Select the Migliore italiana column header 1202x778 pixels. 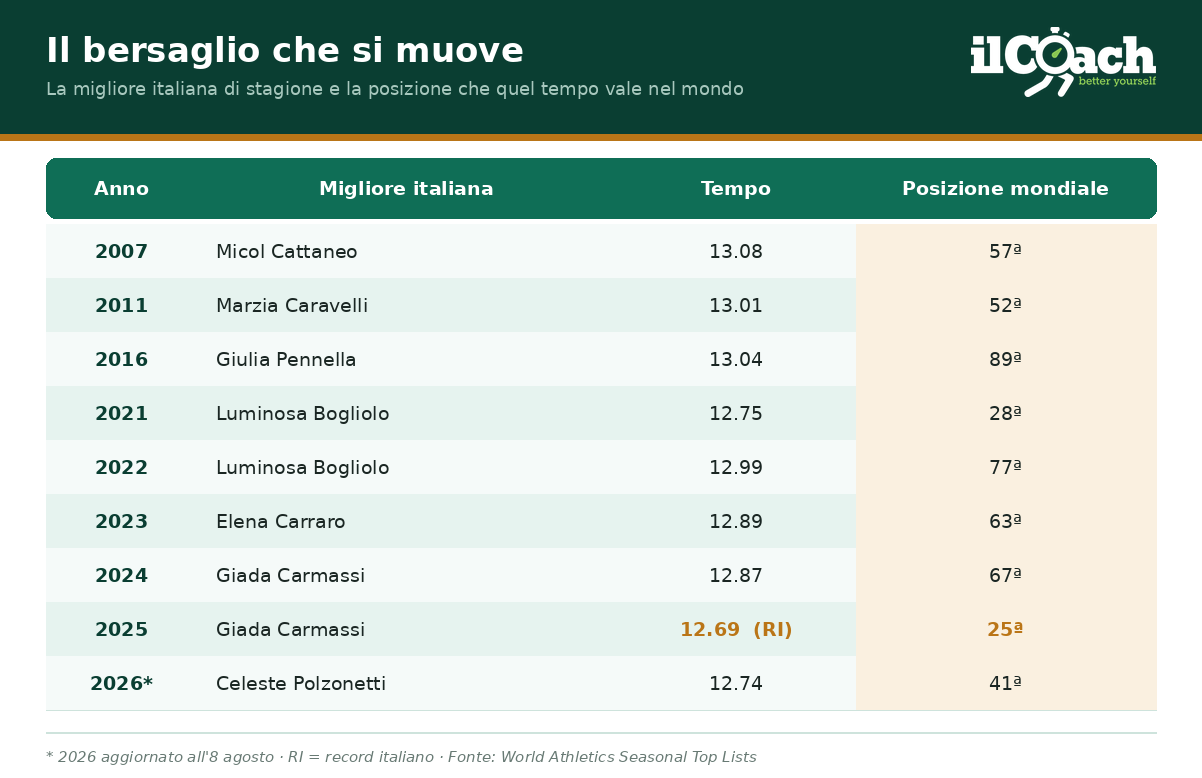pos(406,189)
